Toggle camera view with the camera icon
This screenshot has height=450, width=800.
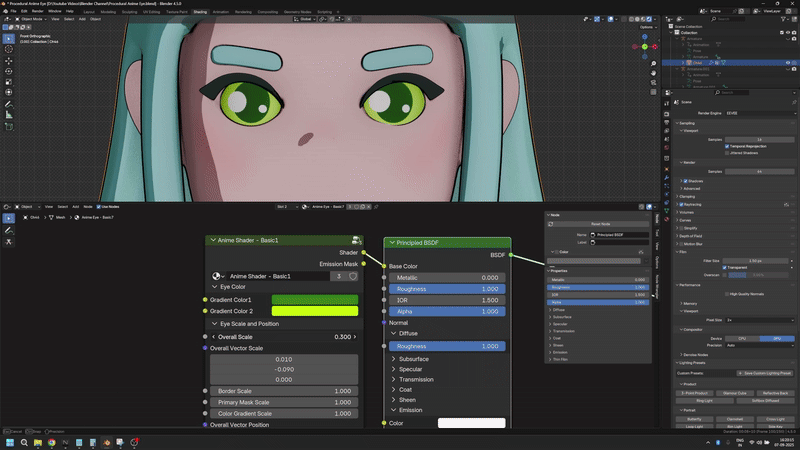[653, 83]
